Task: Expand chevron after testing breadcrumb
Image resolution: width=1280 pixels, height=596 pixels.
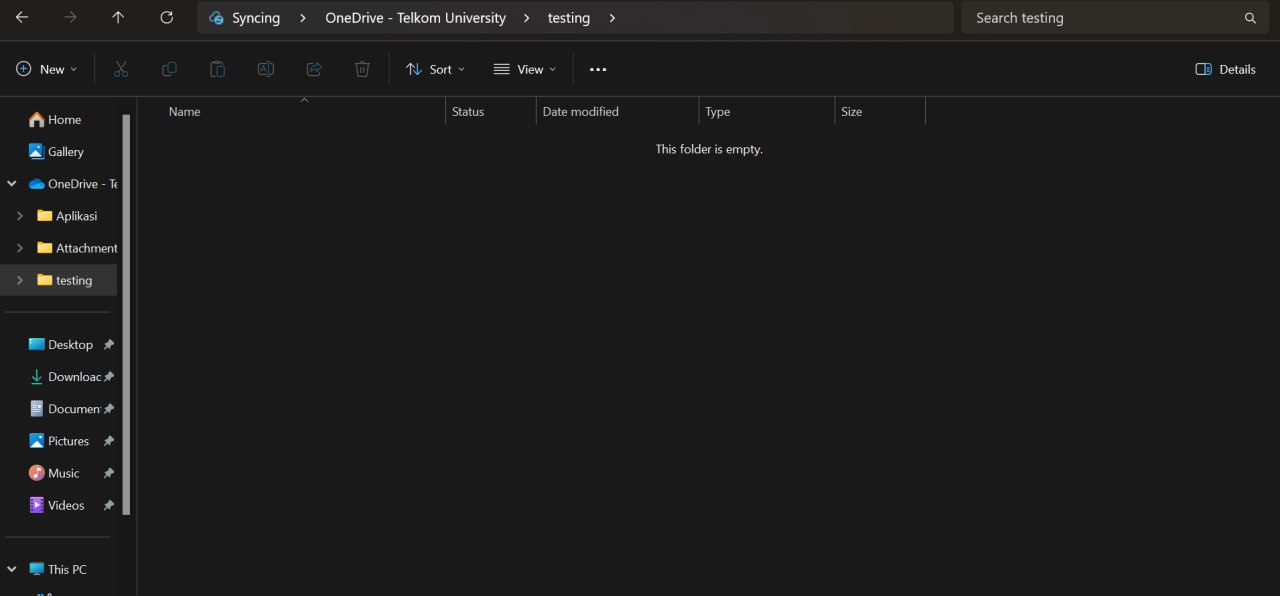Action: (611, 18)
